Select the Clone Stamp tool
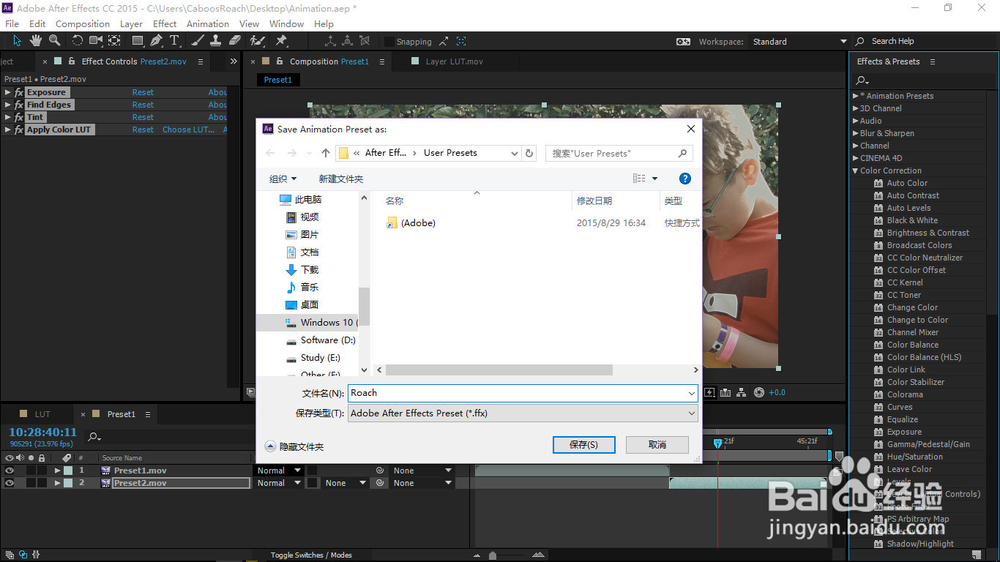Screen dimensions: 1000x562 click(x=216, y=41)
